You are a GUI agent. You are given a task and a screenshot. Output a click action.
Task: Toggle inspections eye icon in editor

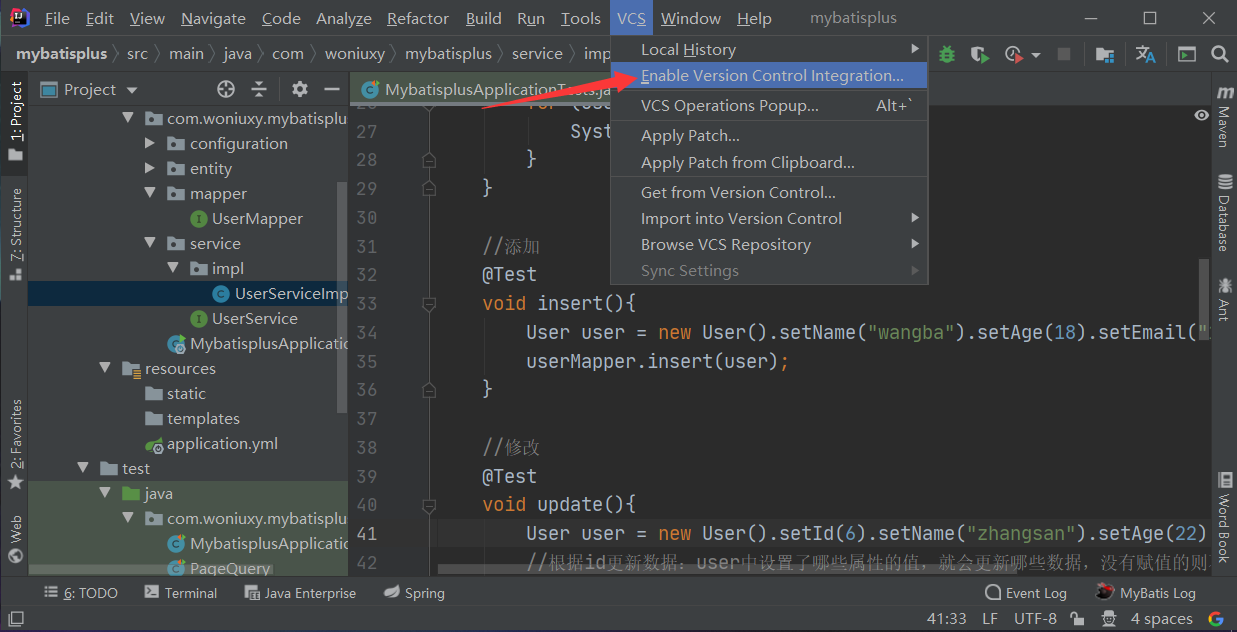[x=1201, y=116]
